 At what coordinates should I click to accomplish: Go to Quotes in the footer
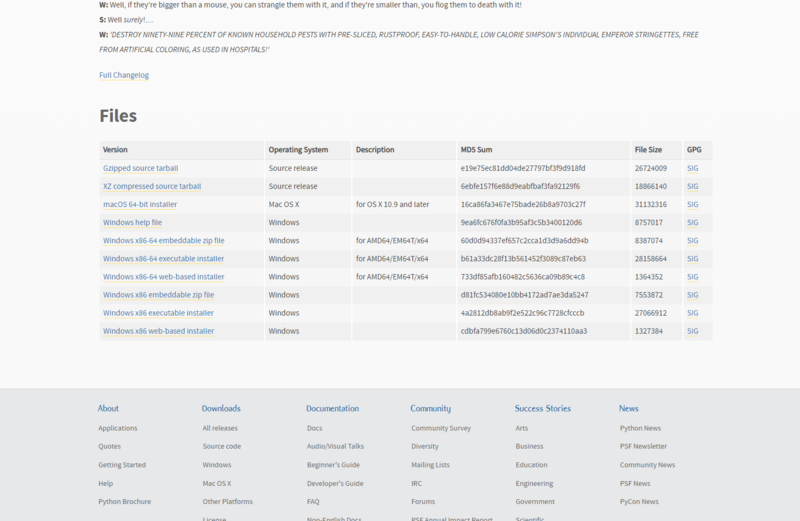click(110, 446)
